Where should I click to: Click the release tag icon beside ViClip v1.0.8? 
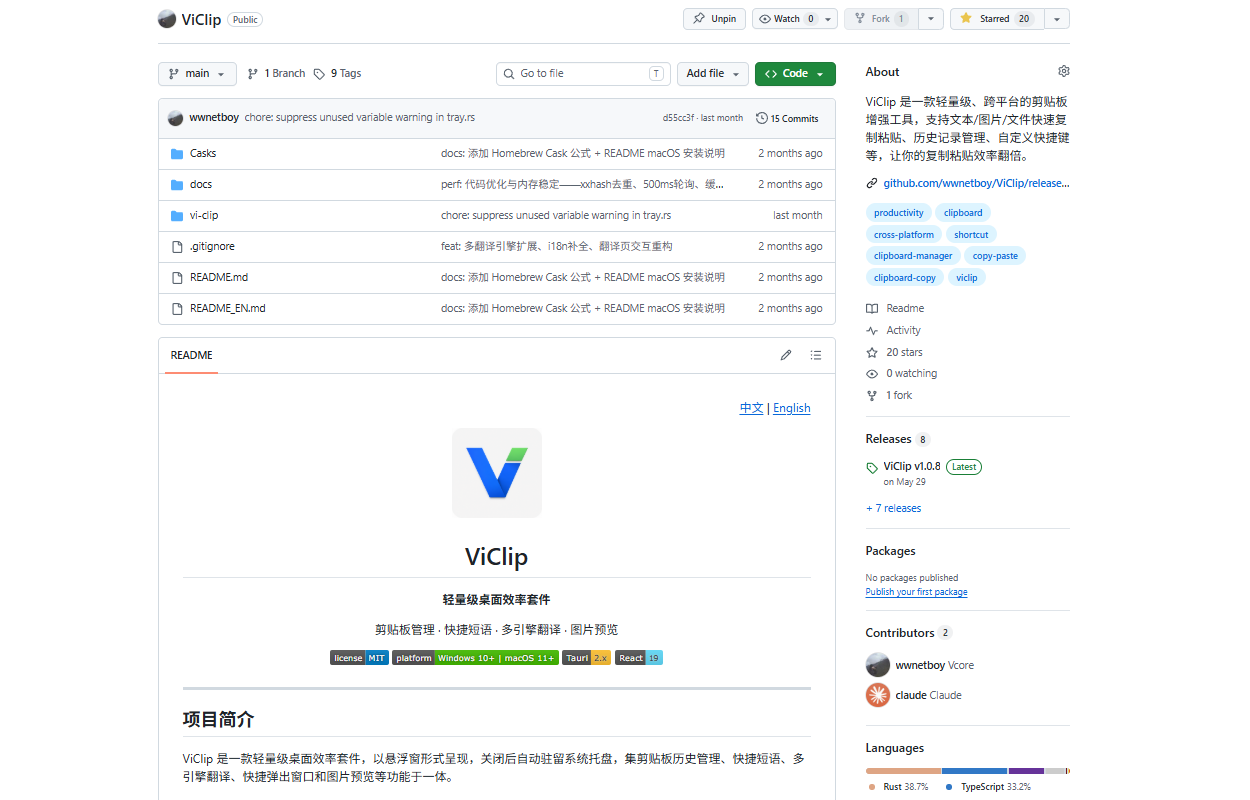[x=872, y=467]
